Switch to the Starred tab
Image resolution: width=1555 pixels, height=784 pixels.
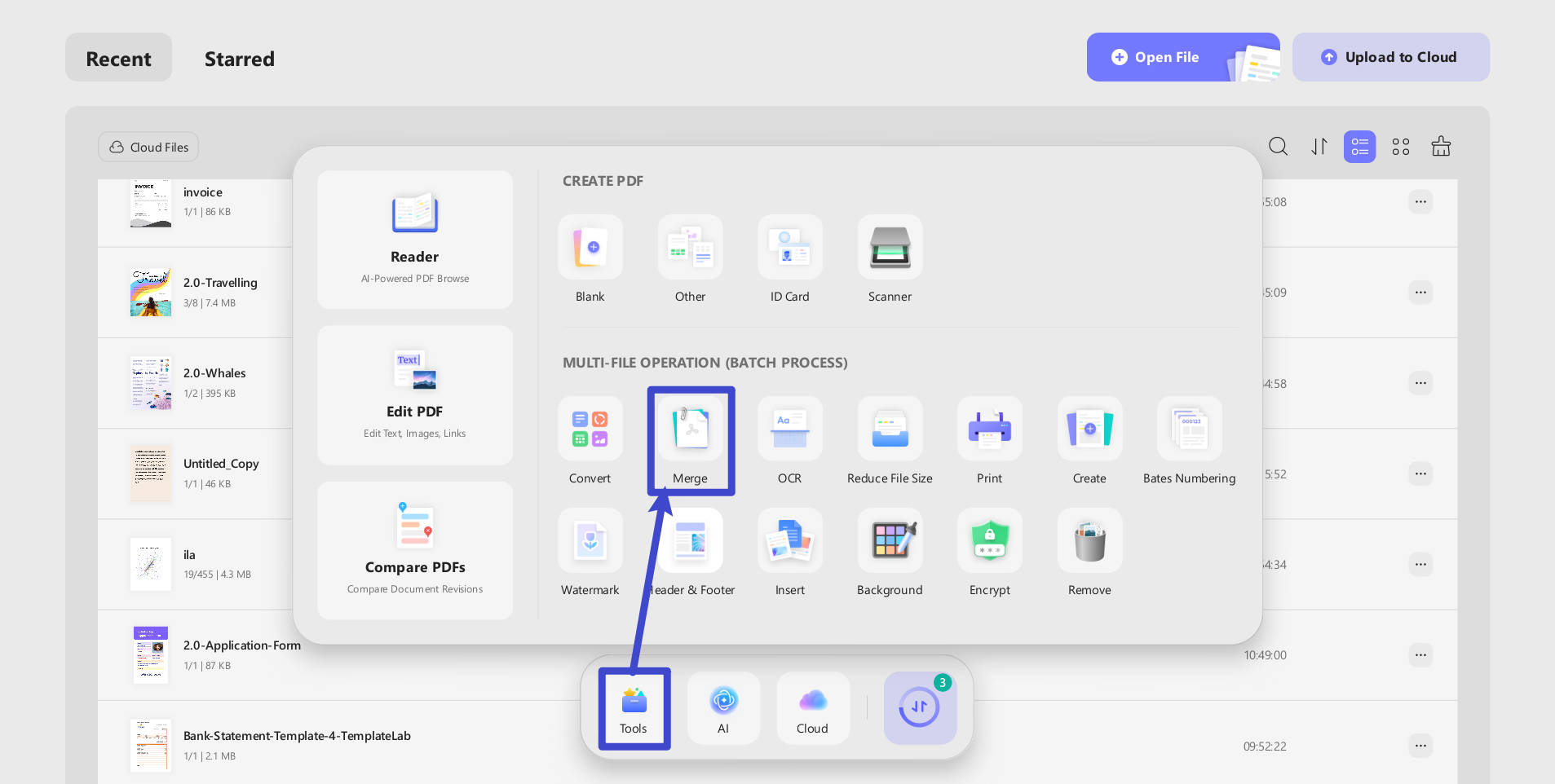[x=240, y=59]
